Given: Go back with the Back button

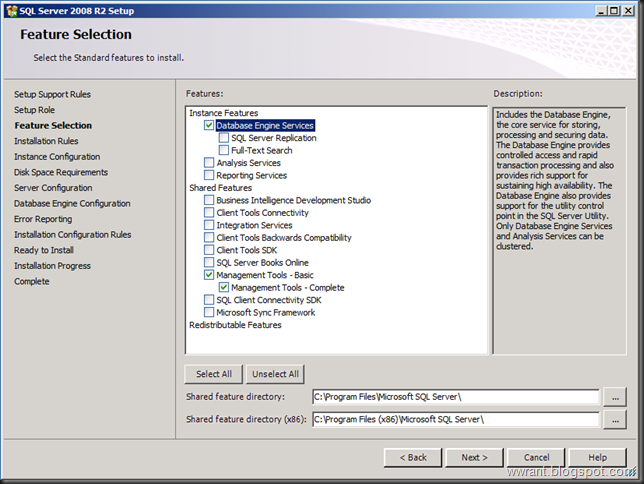Looking at the screenshot, I should (413, 457).
